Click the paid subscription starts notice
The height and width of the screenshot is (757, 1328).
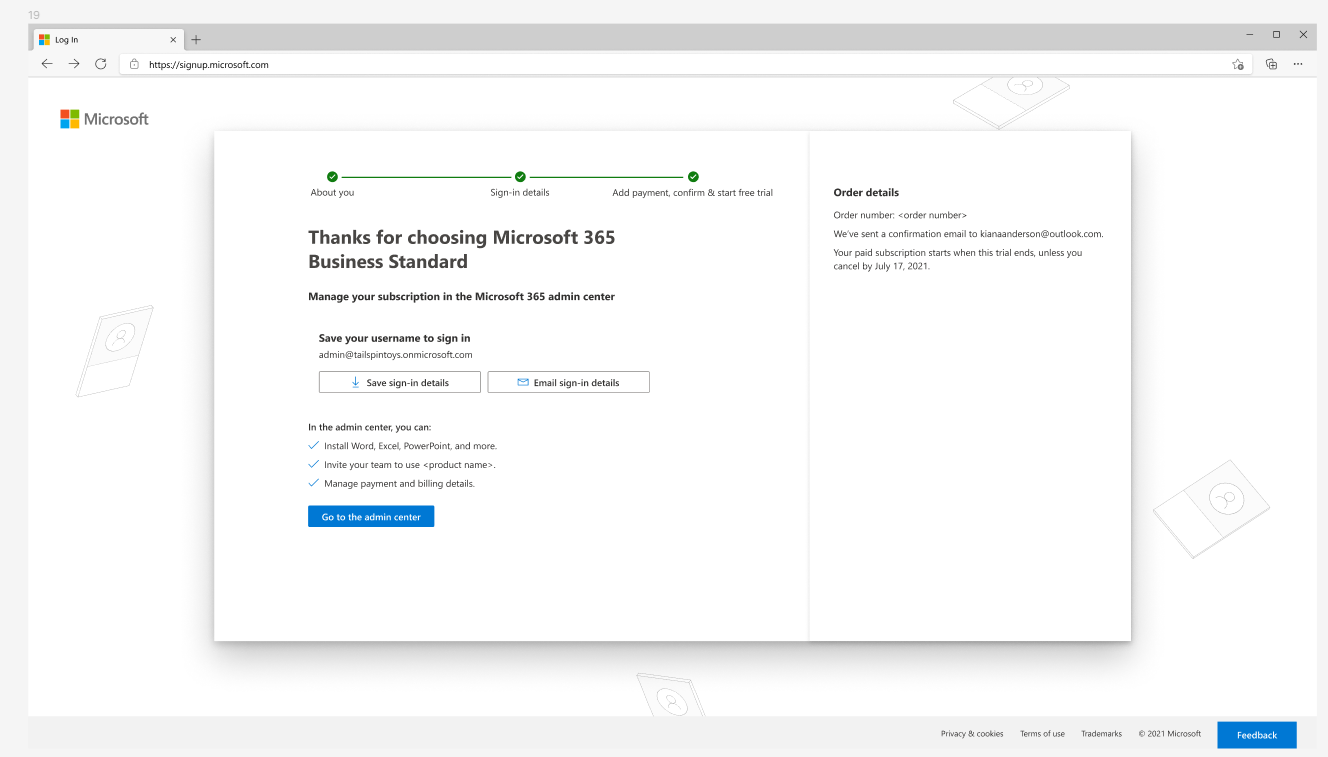click(x=958, y=260)
